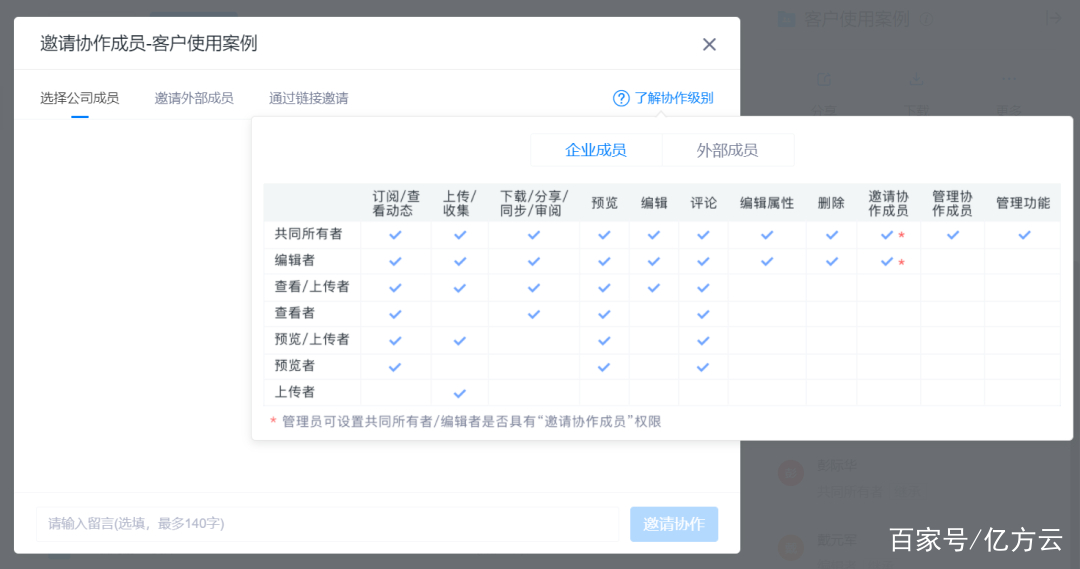Screen dimensions: 1080x569
Task: Click 查看者 checkmark under 评论
Action: point(703,314)
